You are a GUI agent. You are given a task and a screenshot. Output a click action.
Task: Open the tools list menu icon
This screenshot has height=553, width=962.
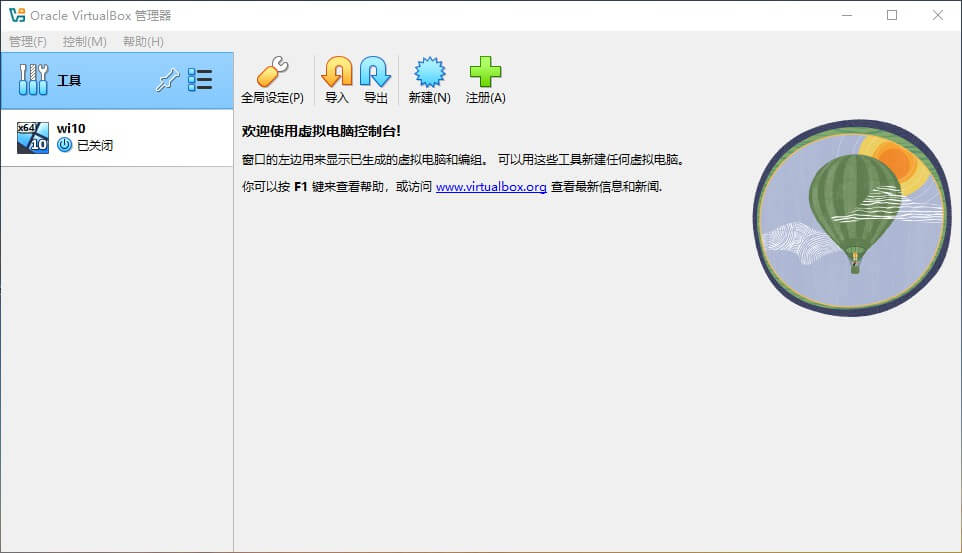click(200, 80)
